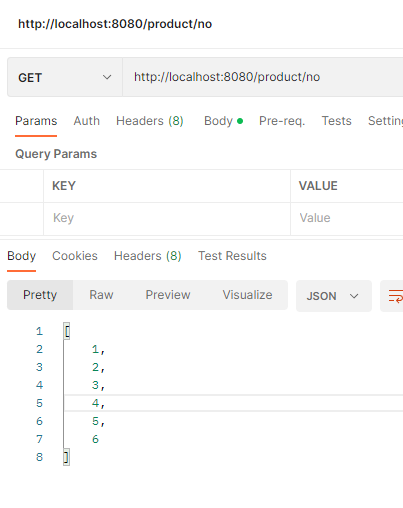Open the Settings tab
This screenshot has width=403, height=508.
tap(385, 121)
